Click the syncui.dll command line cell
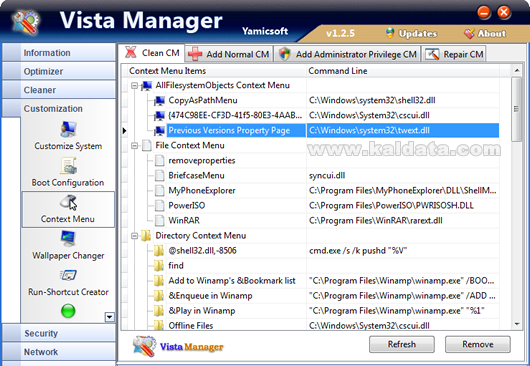Screen dimensions: 530x366 click(403, 175)
